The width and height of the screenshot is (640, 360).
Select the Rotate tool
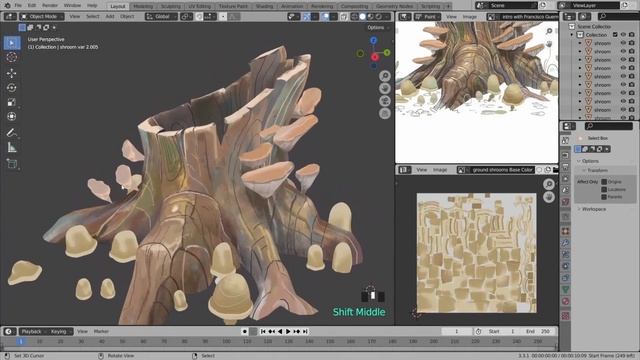point(12,87)
